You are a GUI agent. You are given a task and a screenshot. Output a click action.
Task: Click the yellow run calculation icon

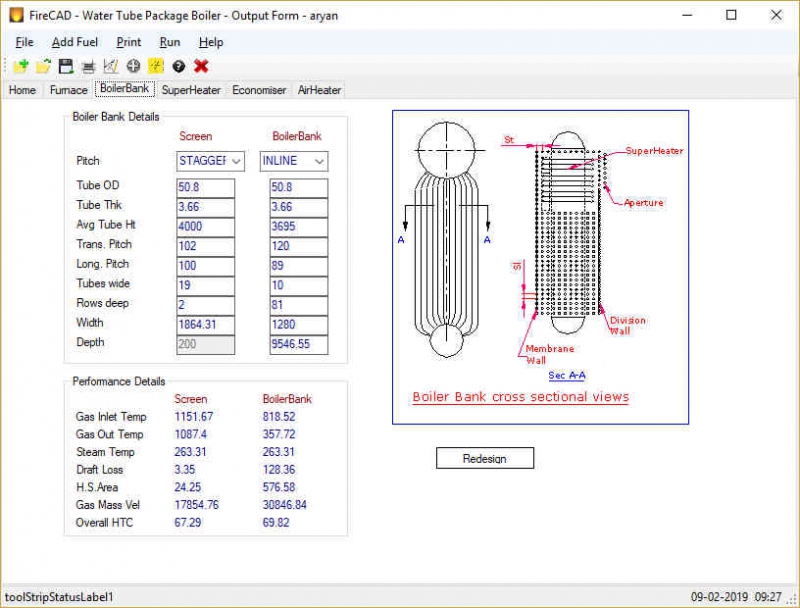tap(154, 66)
